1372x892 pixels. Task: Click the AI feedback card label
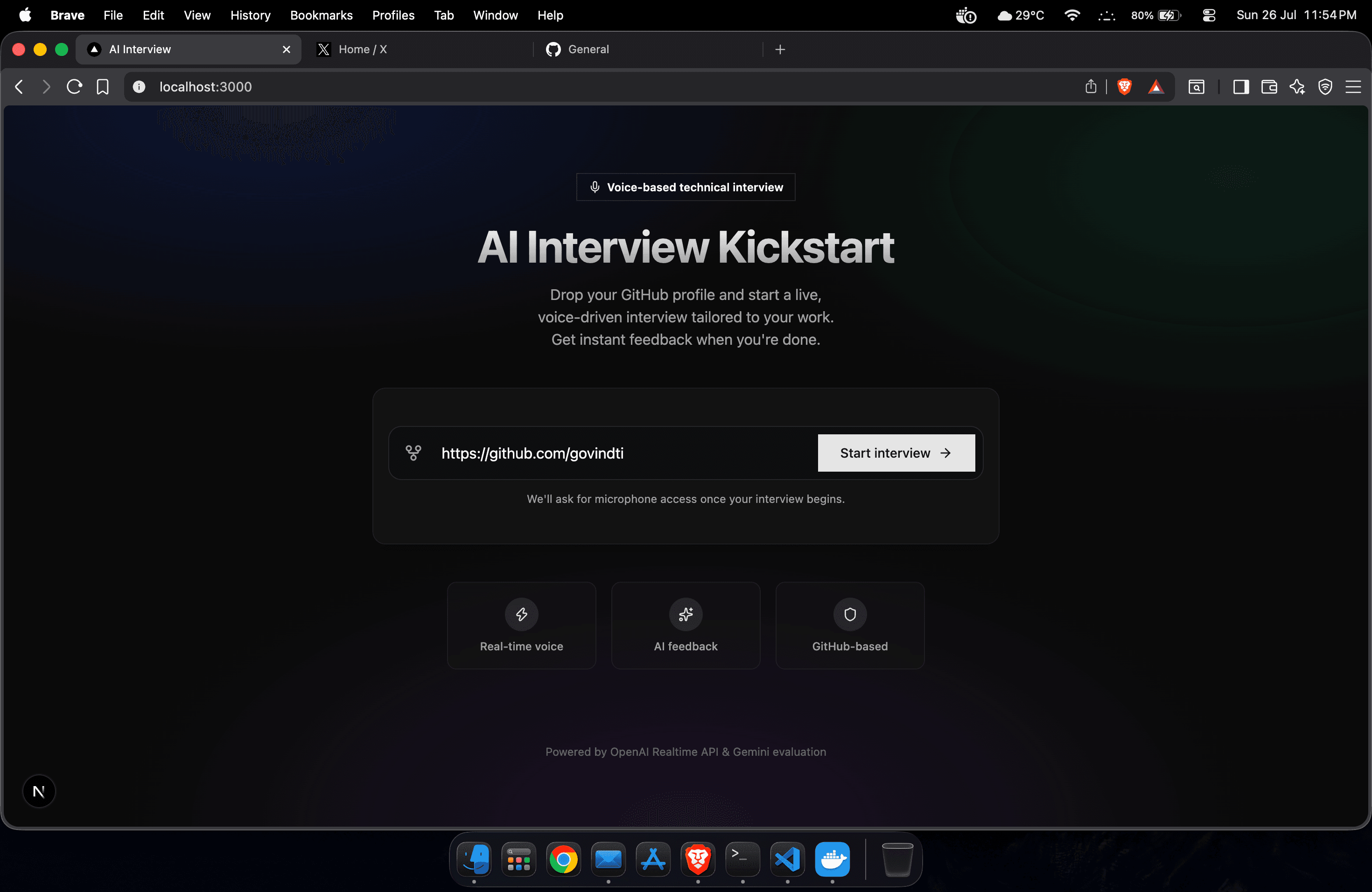686,647
